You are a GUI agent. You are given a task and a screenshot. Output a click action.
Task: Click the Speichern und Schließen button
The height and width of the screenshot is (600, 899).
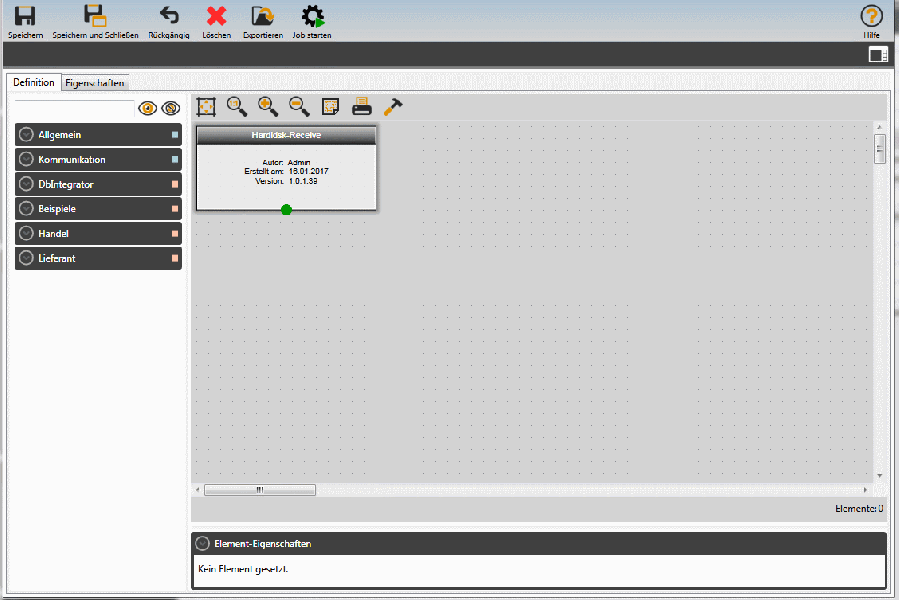[x=95, y=18]
